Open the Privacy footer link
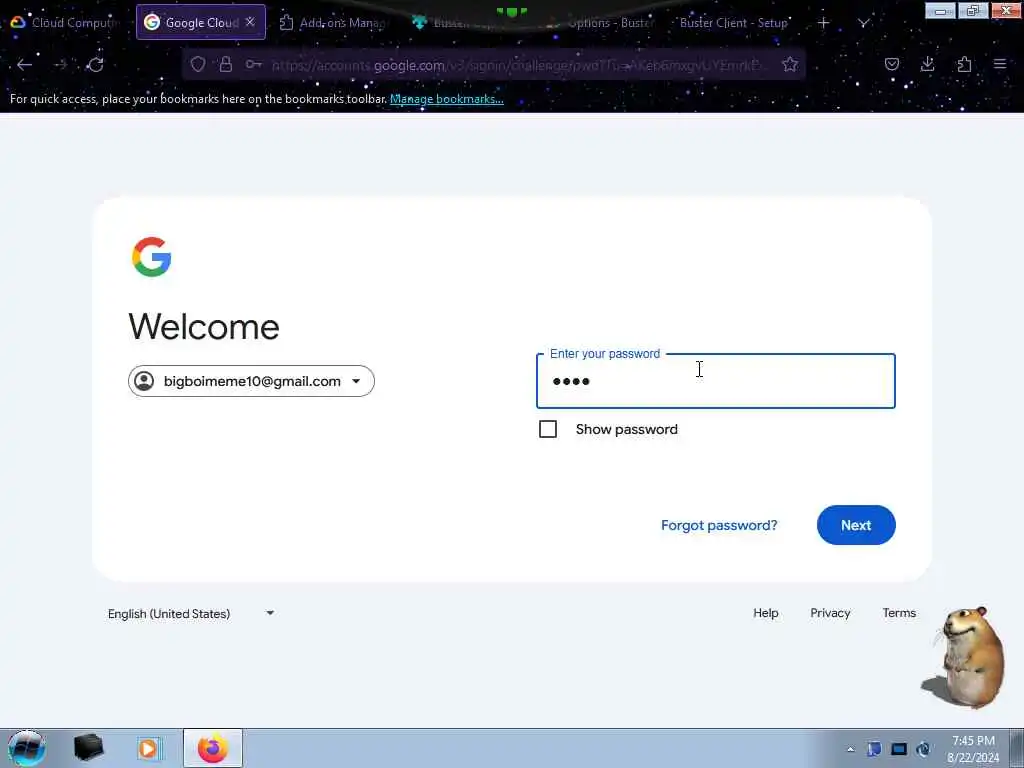This screenshot has width=1024, height=768. click(830, 613)
